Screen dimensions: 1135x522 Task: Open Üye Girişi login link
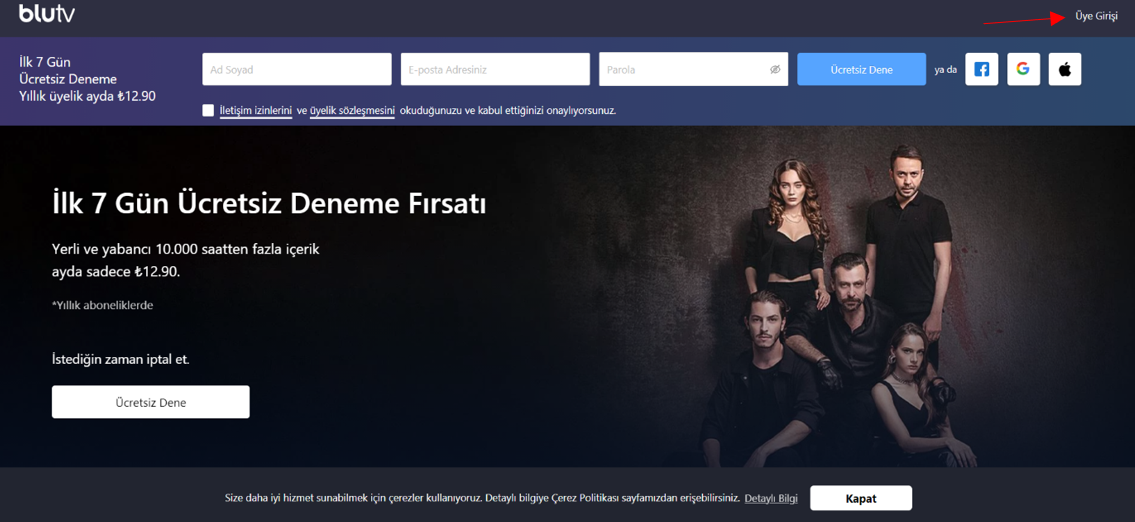point(1096,16)
